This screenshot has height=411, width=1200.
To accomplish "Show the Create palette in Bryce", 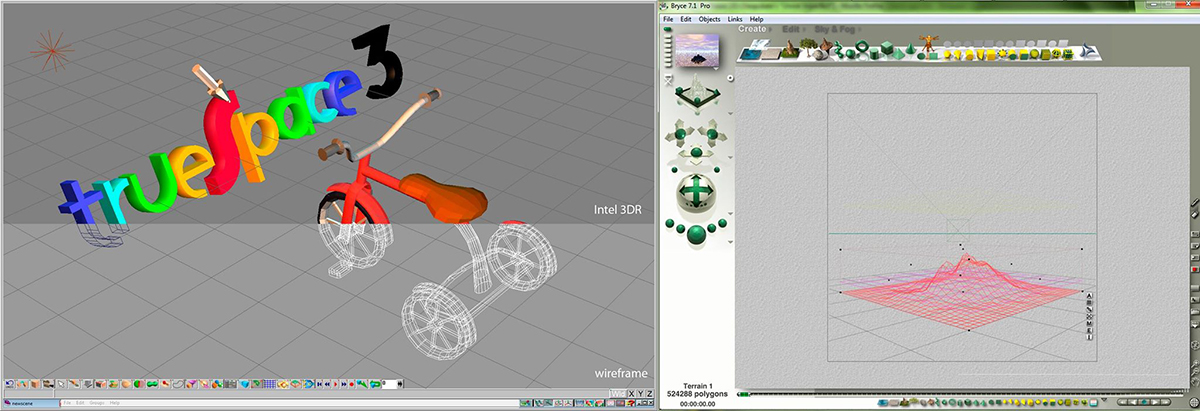I will [x=752, y=29].
